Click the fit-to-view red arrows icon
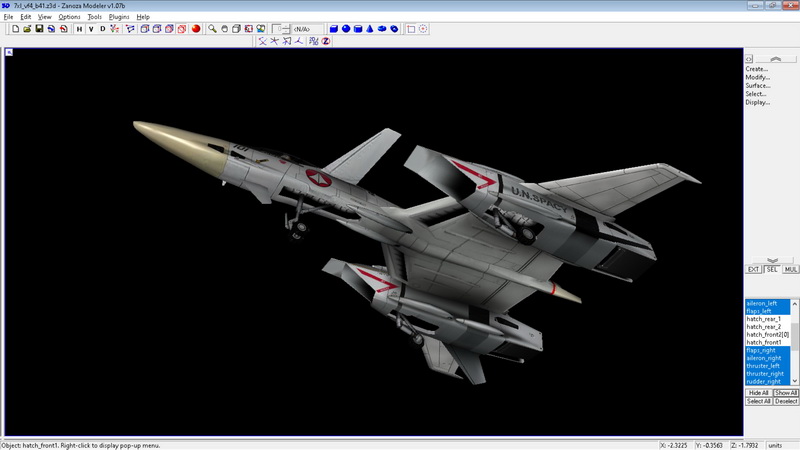 (248, 29)
